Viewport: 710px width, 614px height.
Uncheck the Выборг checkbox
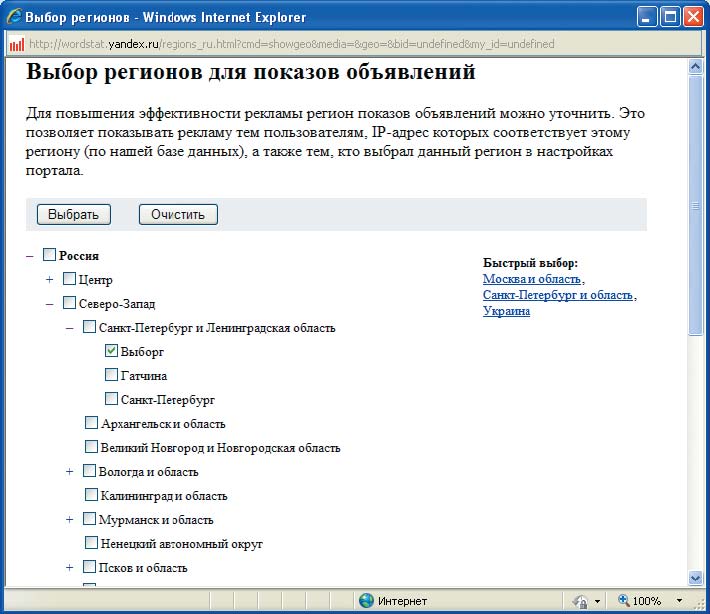coord(112,352)
